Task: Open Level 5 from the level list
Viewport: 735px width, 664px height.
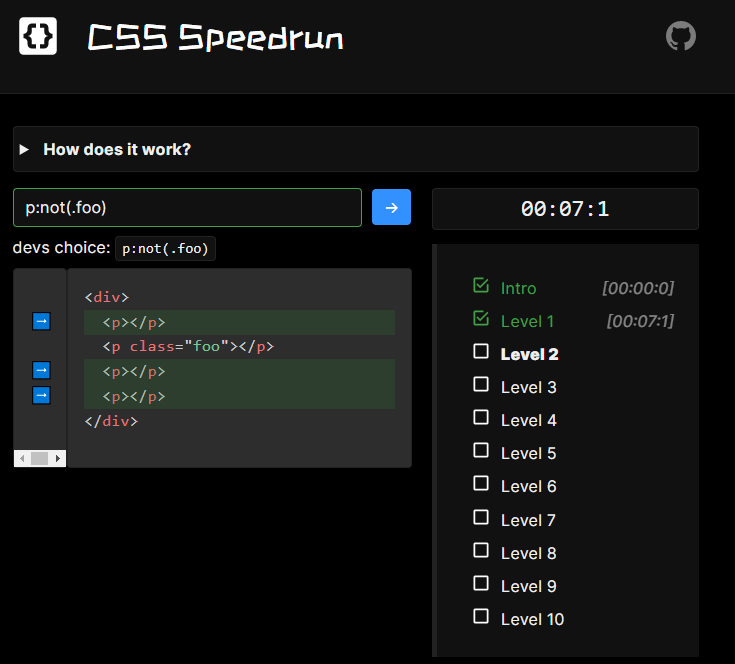Action: point(528,453)
